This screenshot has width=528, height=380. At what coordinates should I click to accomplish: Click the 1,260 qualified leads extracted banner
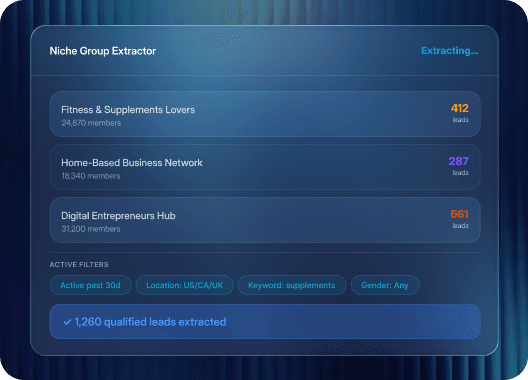(x=265, y=322)
